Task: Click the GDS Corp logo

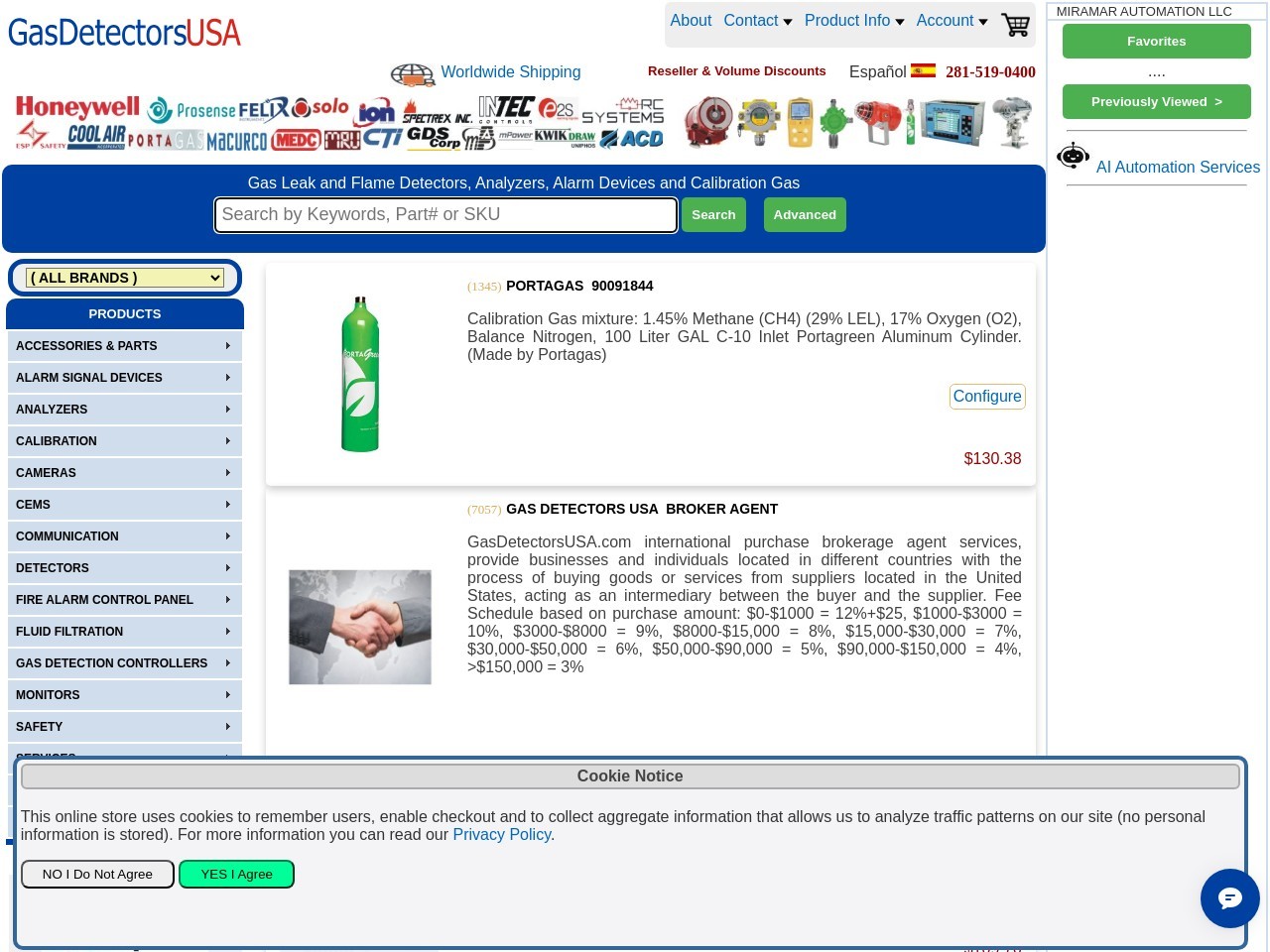Action: tap(434, 137)
